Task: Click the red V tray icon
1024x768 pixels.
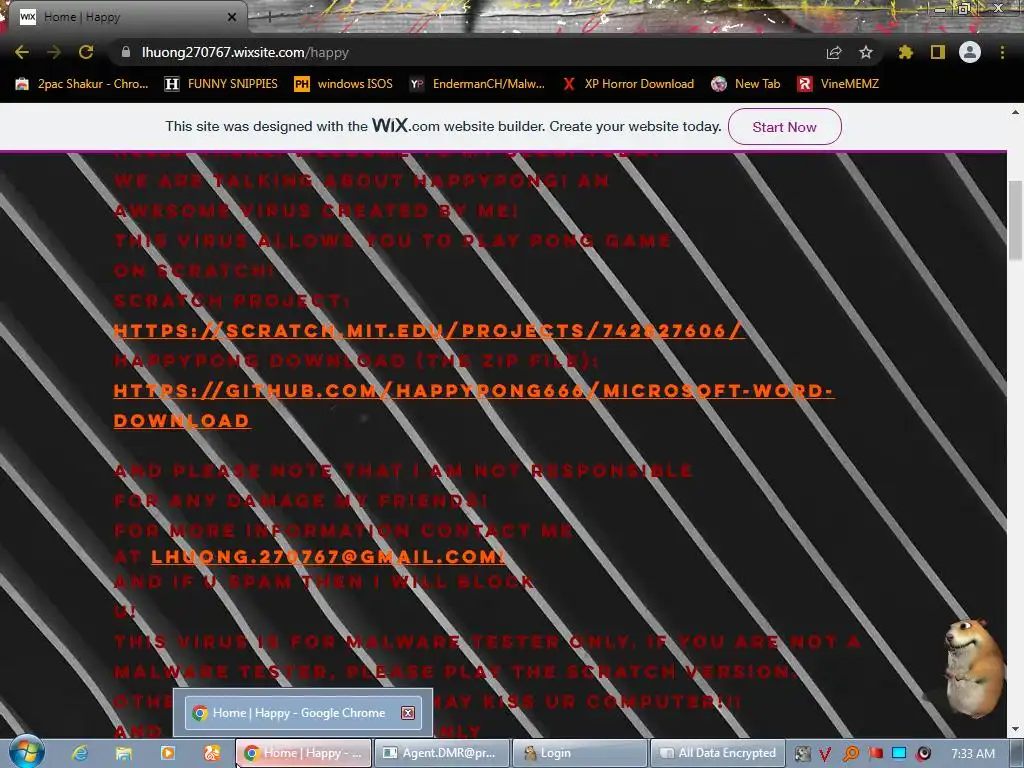Action: tap(825, 754)
